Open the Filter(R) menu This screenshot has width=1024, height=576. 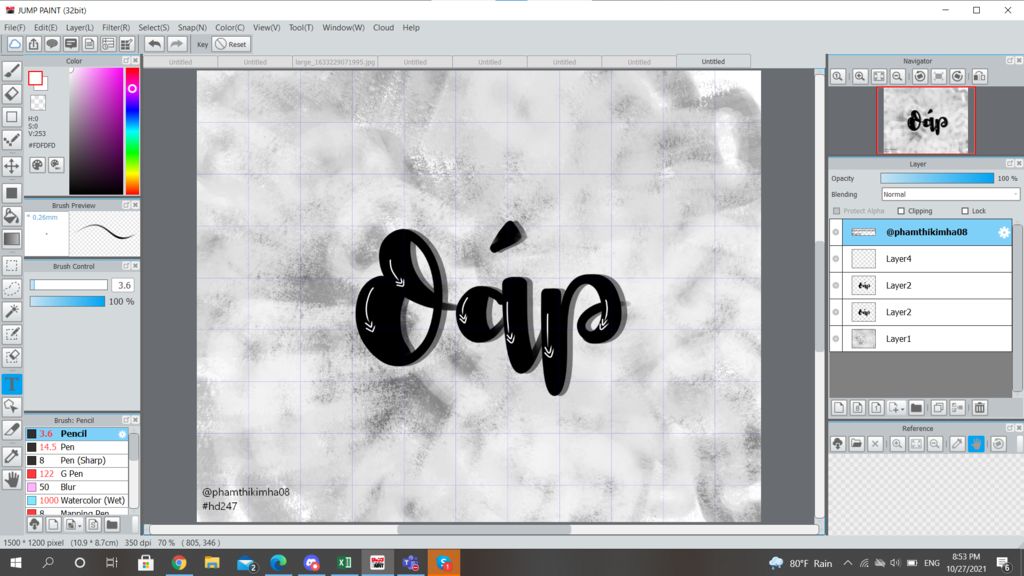(x=116, y=27)
